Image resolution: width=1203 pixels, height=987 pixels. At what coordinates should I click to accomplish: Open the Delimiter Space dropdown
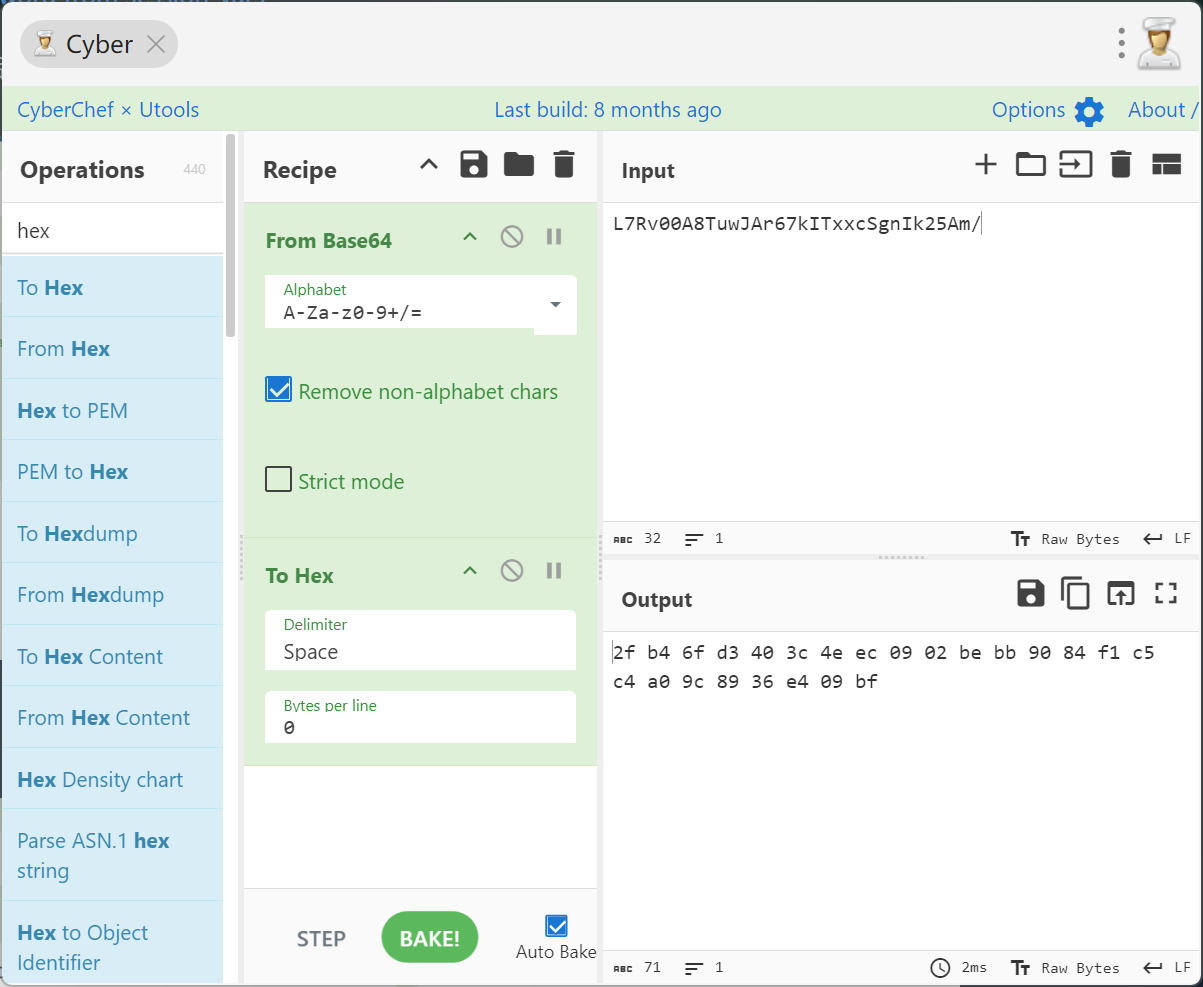click(420, 640)
